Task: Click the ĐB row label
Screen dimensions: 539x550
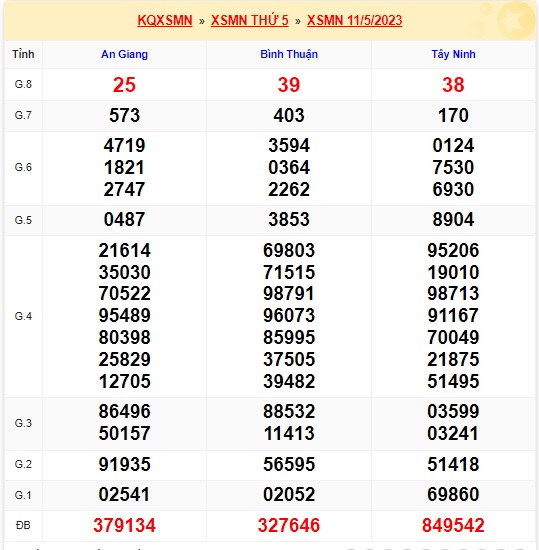Action: click(23, 525)
